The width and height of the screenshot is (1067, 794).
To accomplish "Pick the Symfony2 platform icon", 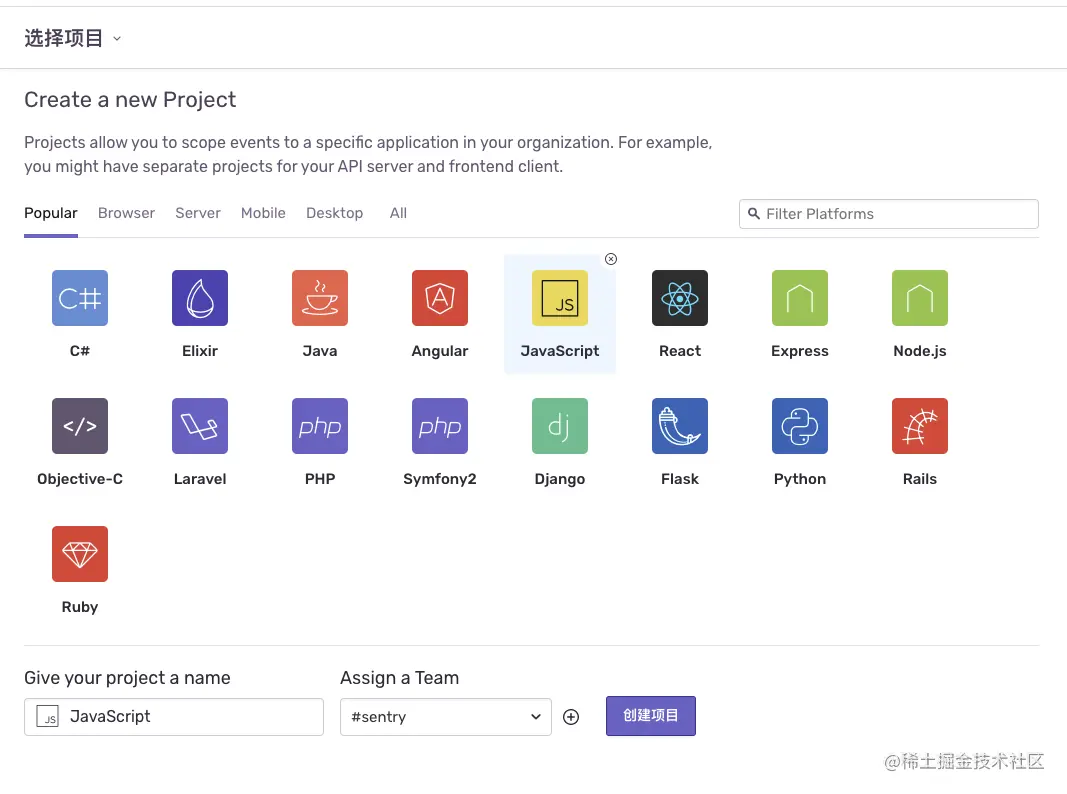I will click(x=440, y=426).
